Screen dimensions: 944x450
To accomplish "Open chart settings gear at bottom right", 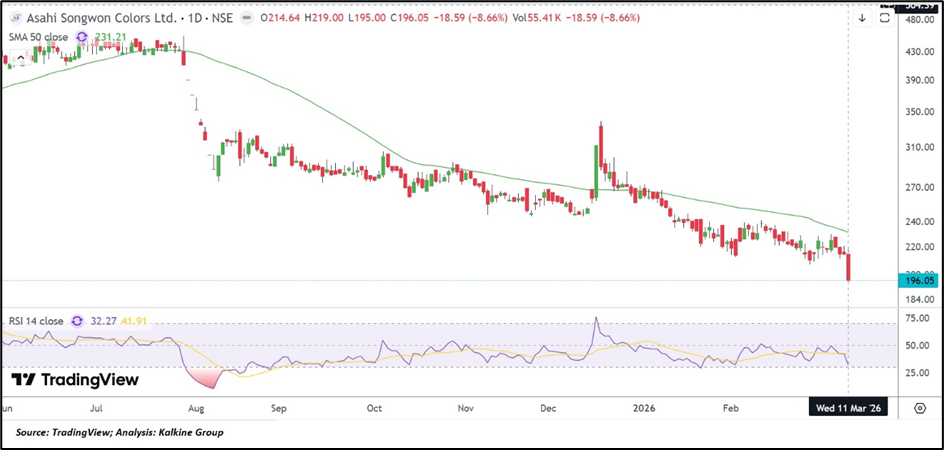I will pyautogui.click(x=919, y=408).
